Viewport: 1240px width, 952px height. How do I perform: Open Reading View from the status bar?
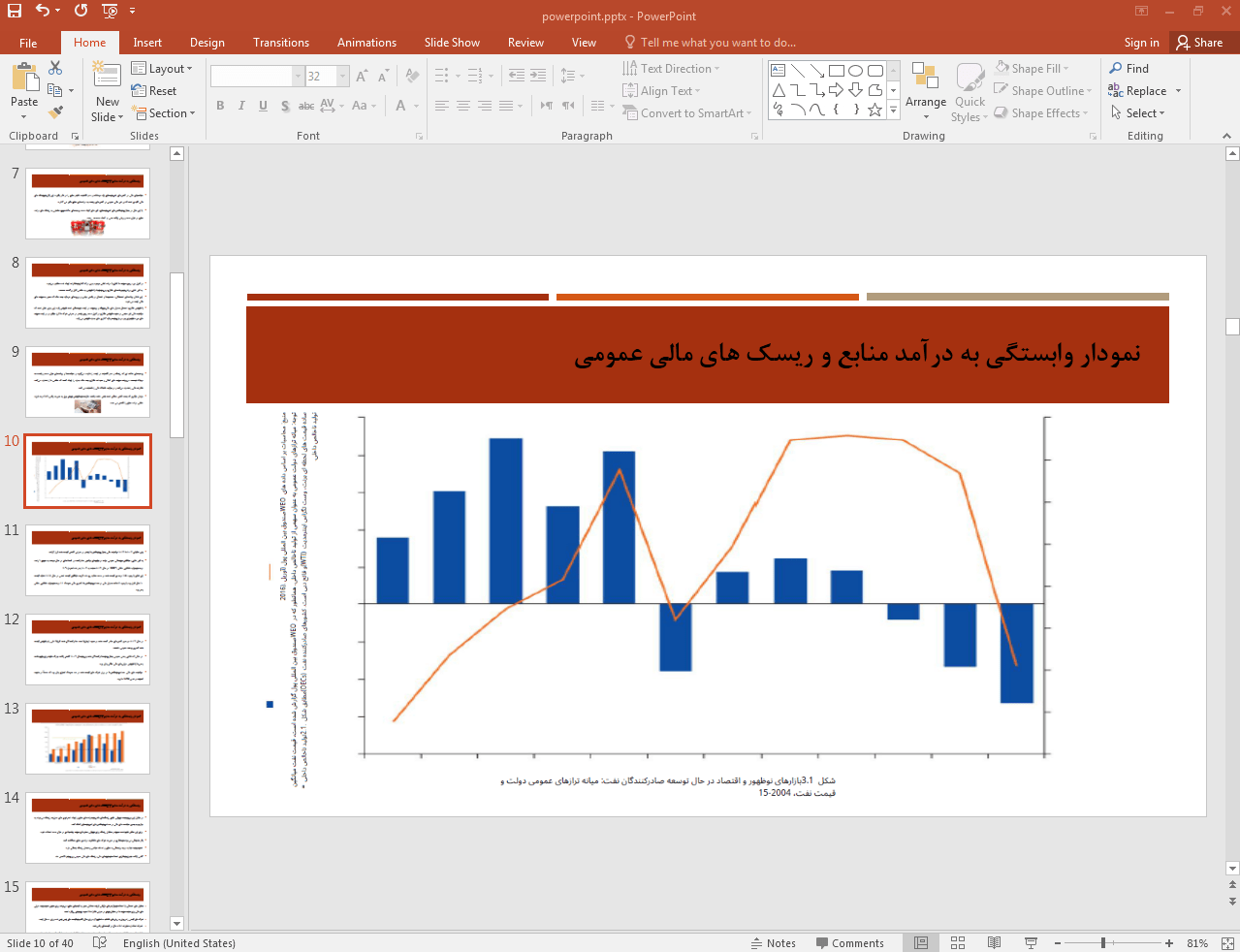[994, 943]
